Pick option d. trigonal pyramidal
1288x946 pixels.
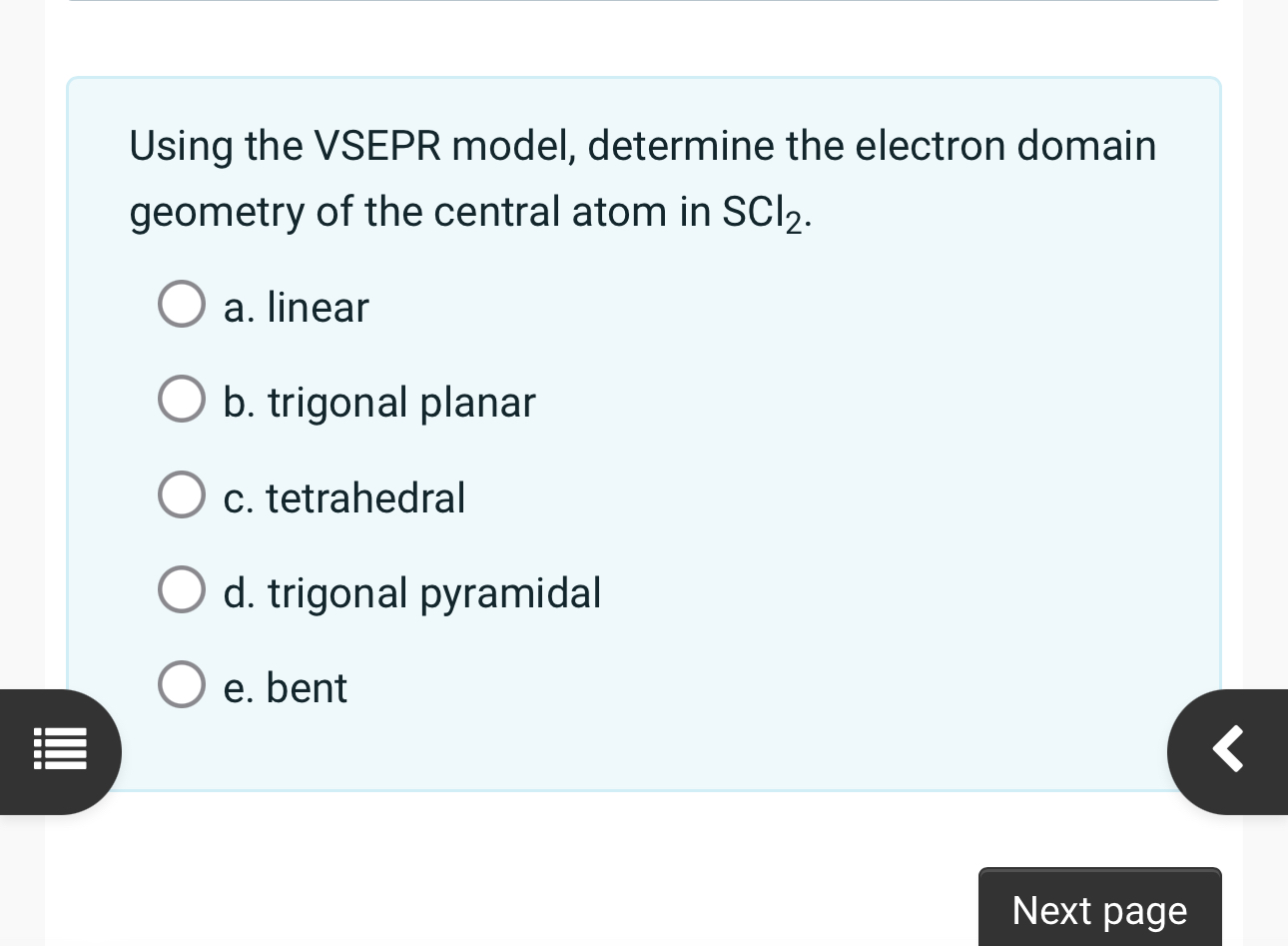coord(181,588)
